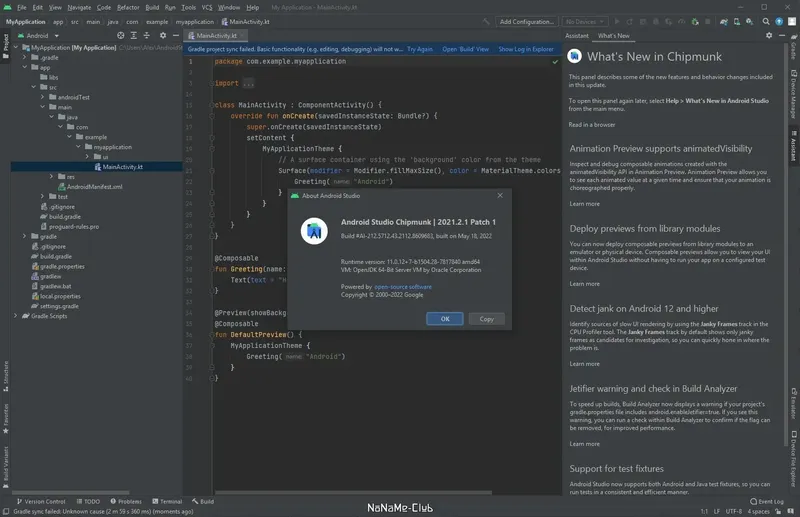Click Show Log in Explorer link
This screenshot has height=517, width=800.
[526, 49]
